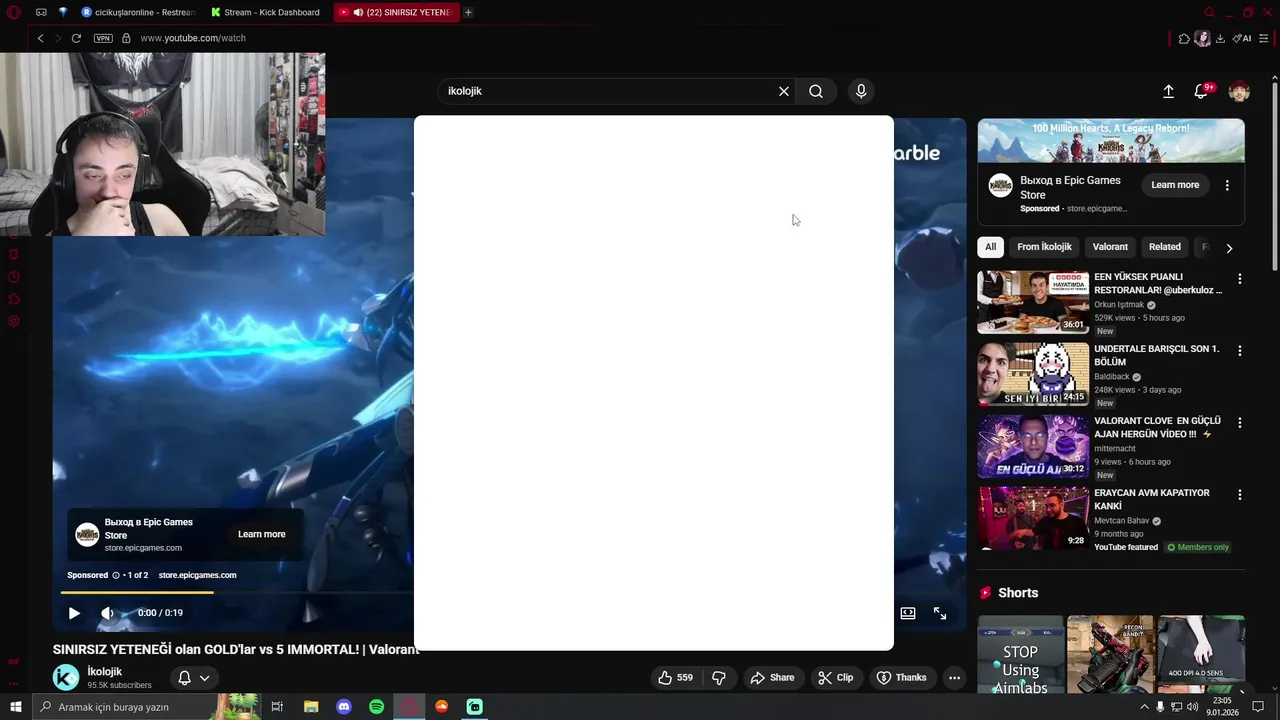Screen dimensions: 1280x720
Task: Open options for UNDERTALE BARIŞÇIL video
Action: click(x=1240, y=351)
